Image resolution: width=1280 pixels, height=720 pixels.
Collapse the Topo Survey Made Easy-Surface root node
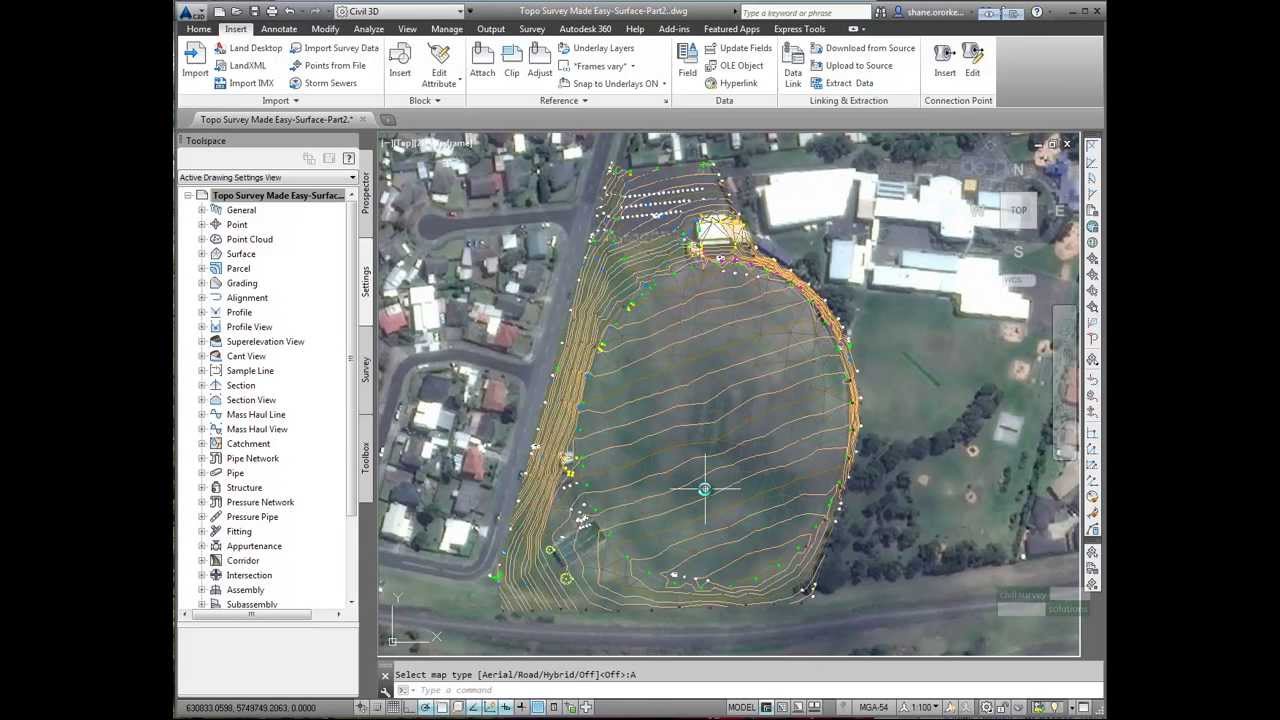pyautogui.click(x=188, y=196)
